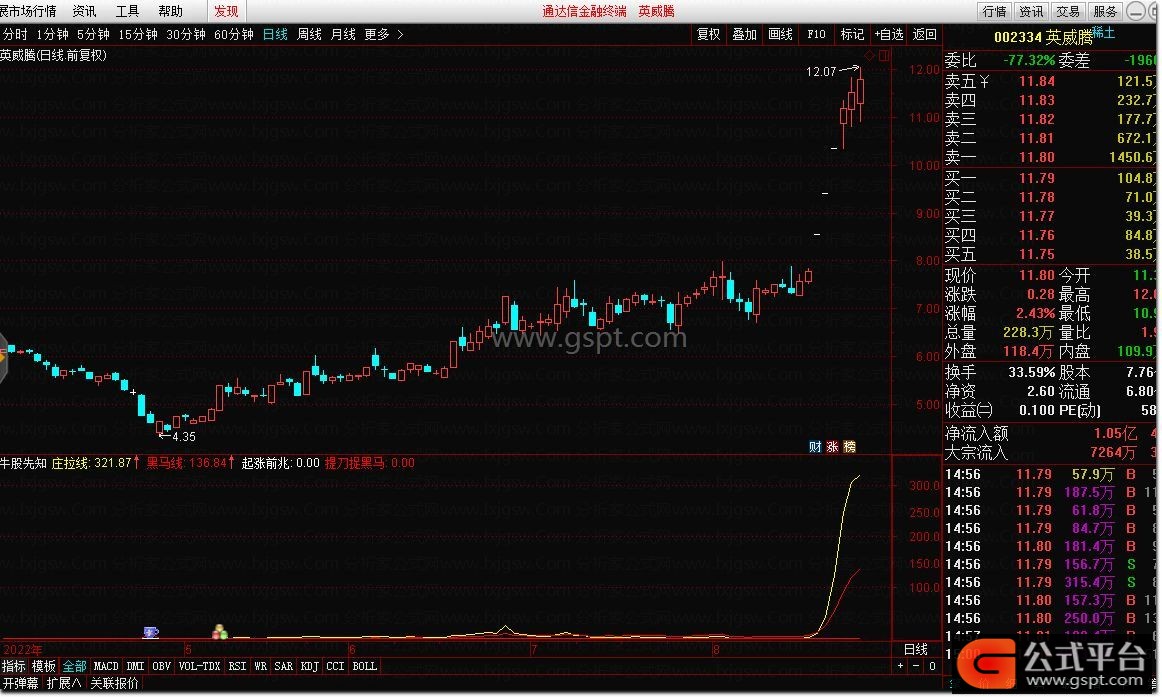Open the 更多 timeframe dropdown
1162x697 pixels.
point(383,34)
